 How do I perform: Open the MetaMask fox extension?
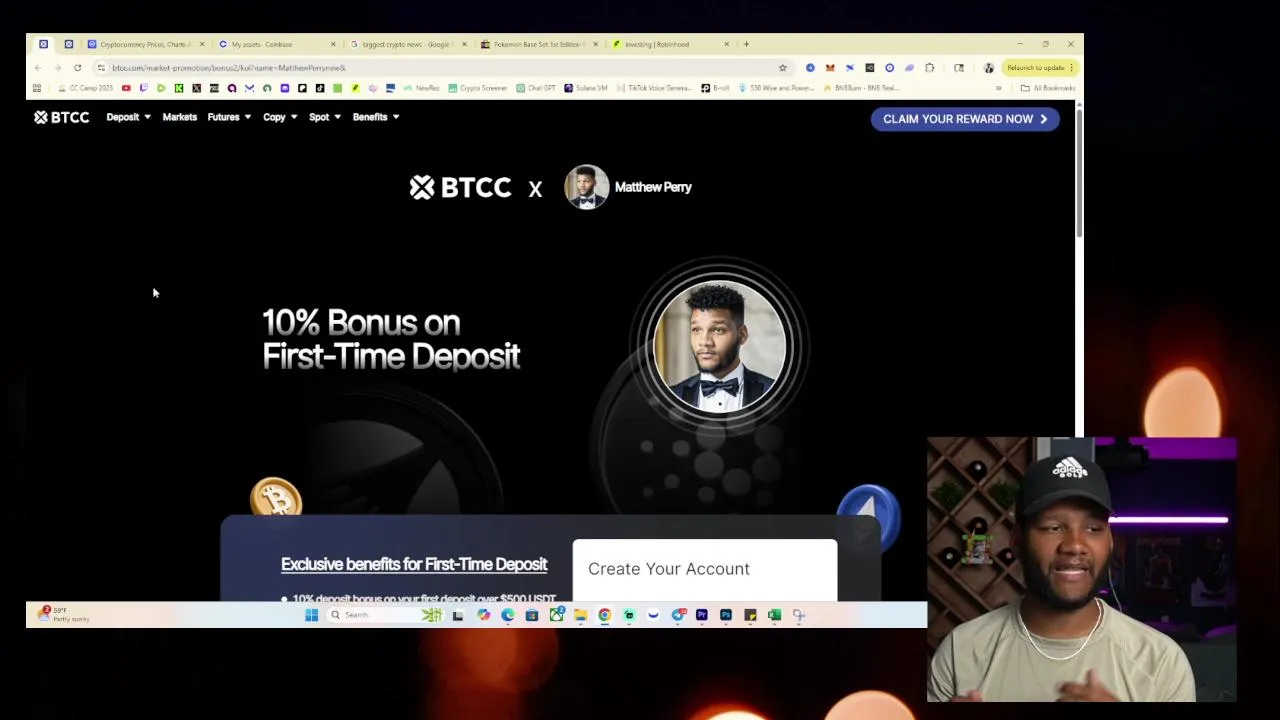pos(830,68)
